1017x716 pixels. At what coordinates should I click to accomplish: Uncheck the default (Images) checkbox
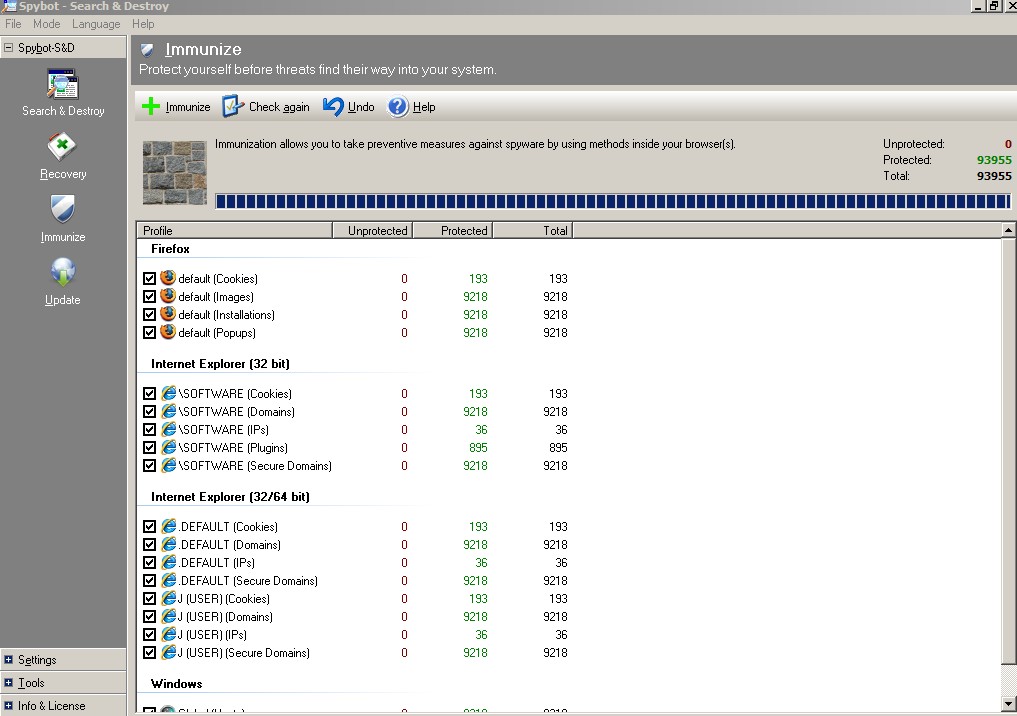149,296
